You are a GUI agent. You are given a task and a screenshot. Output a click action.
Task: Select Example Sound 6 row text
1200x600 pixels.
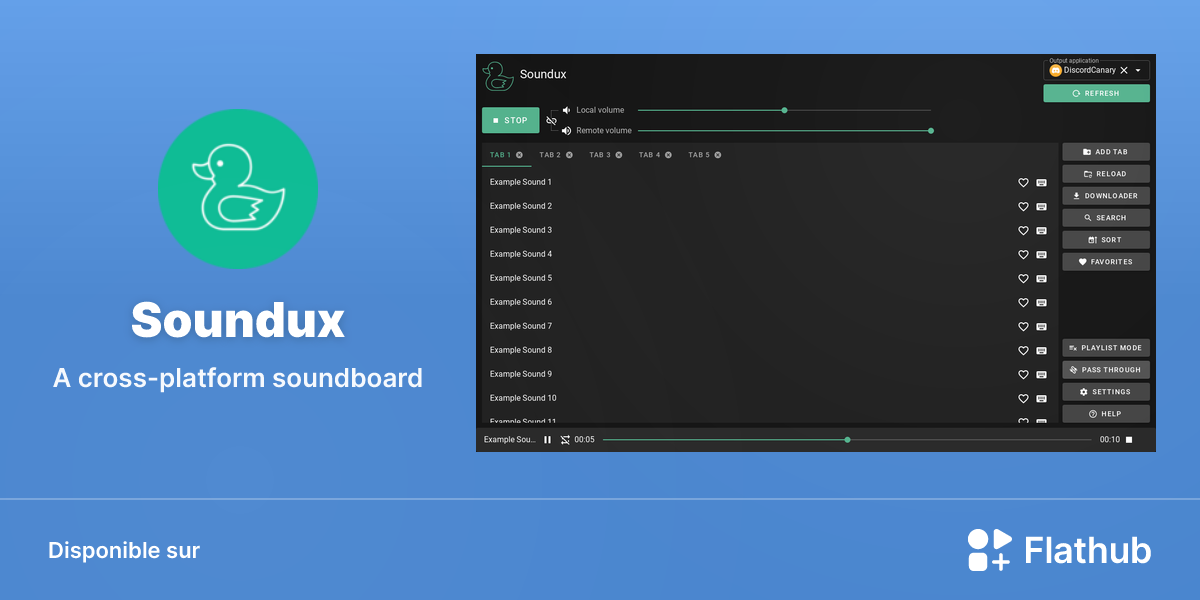[521, 303]
